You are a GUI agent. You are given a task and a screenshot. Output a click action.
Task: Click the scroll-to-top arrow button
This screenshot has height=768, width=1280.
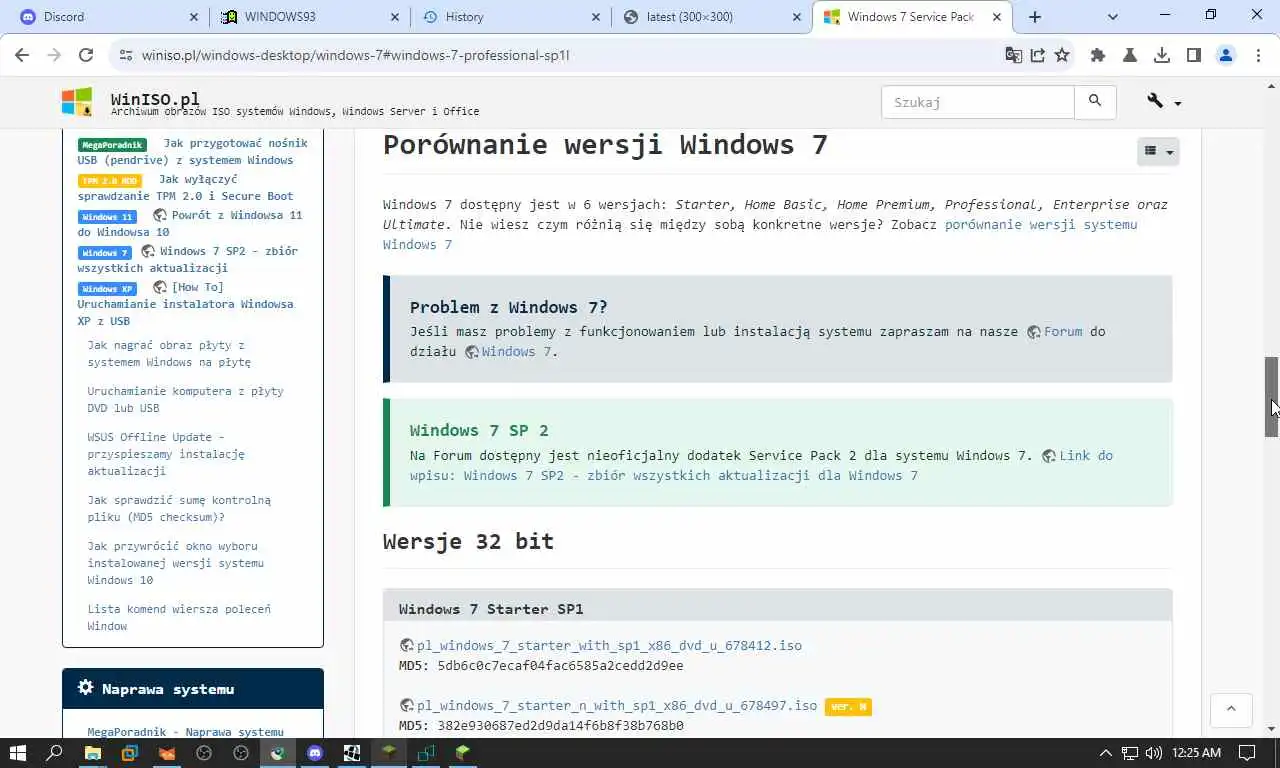[1231, 708]
